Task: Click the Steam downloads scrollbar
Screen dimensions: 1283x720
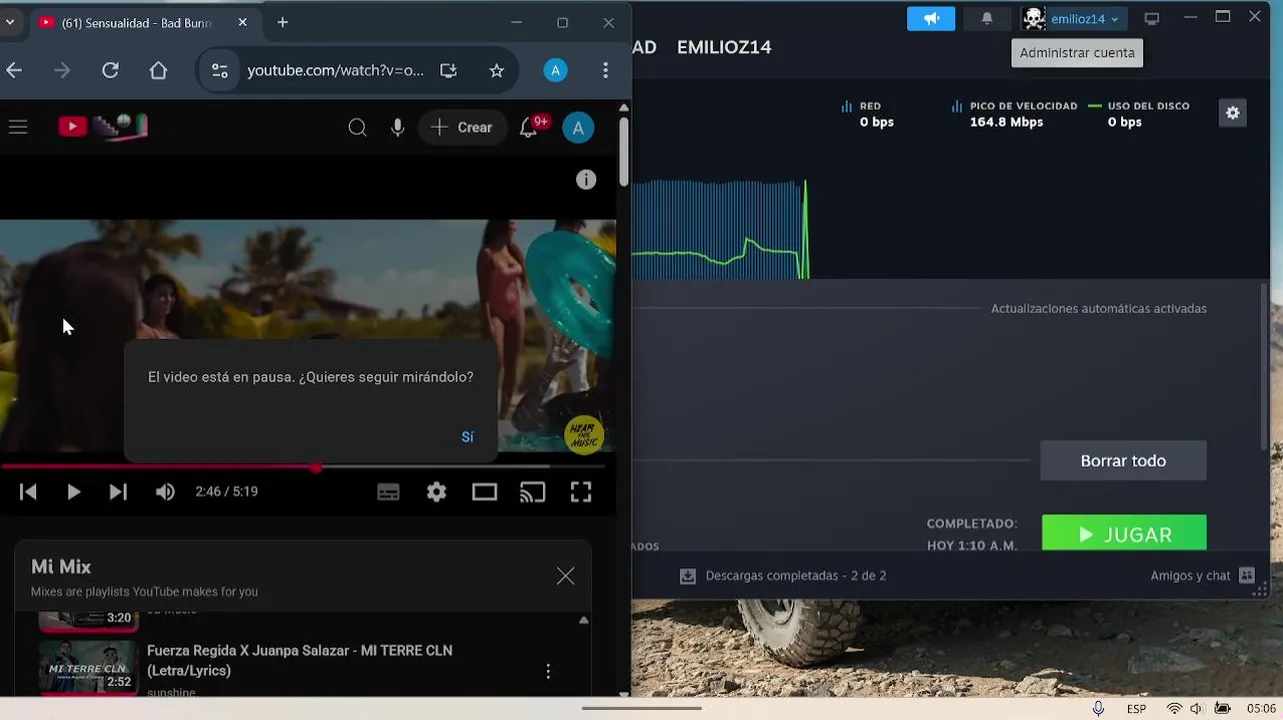Action: [1264, 365]
